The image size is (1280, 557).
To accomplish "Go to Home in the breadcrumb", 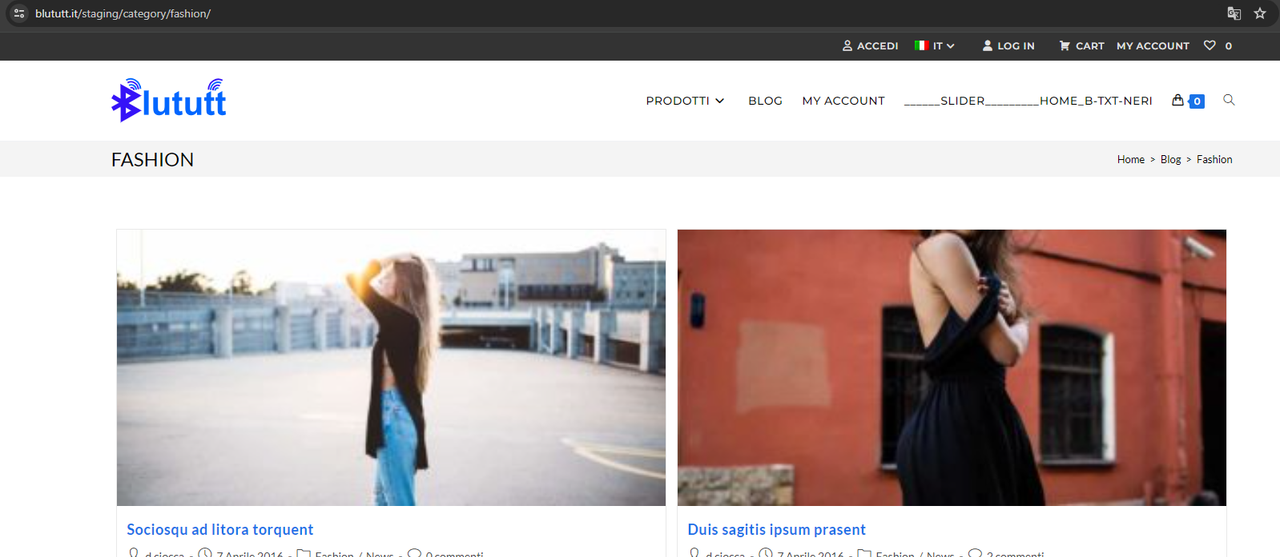I will pos(1131,160).
